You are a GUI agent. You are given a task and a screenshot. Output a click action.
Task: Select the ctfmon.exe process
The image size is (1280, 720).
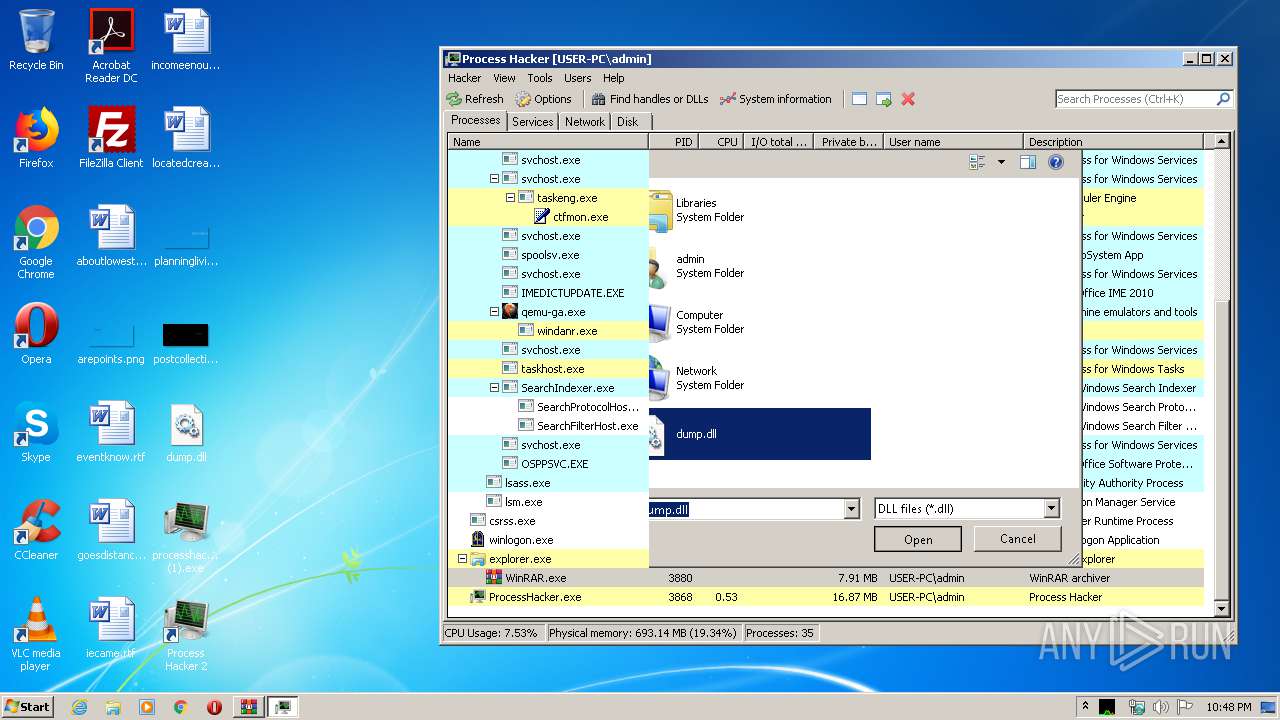tap(580, 217)
